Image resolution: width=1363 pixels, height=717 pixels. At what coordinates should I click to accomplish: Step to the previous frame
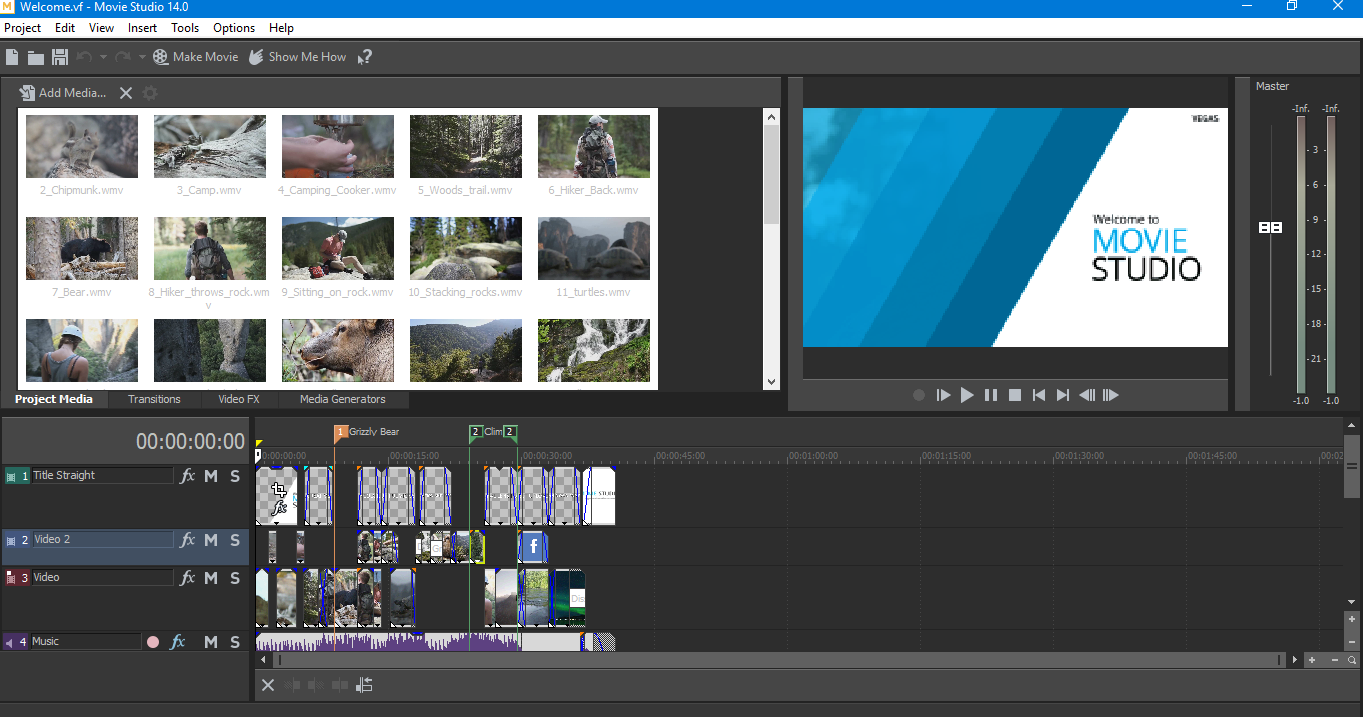[x=1087, y=395]
